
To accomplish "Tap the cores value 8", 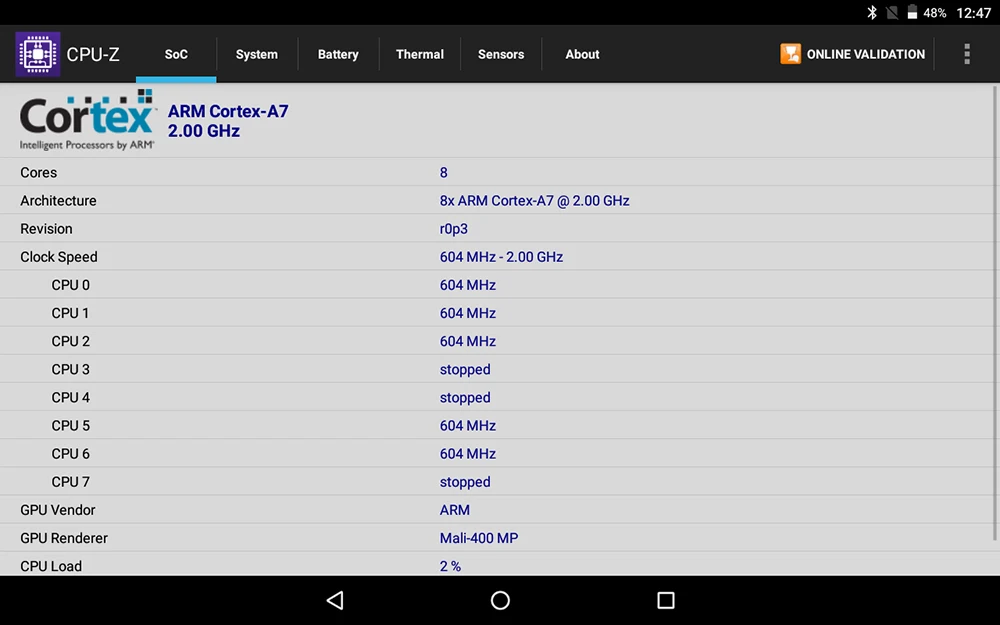I will click(443, 173).
